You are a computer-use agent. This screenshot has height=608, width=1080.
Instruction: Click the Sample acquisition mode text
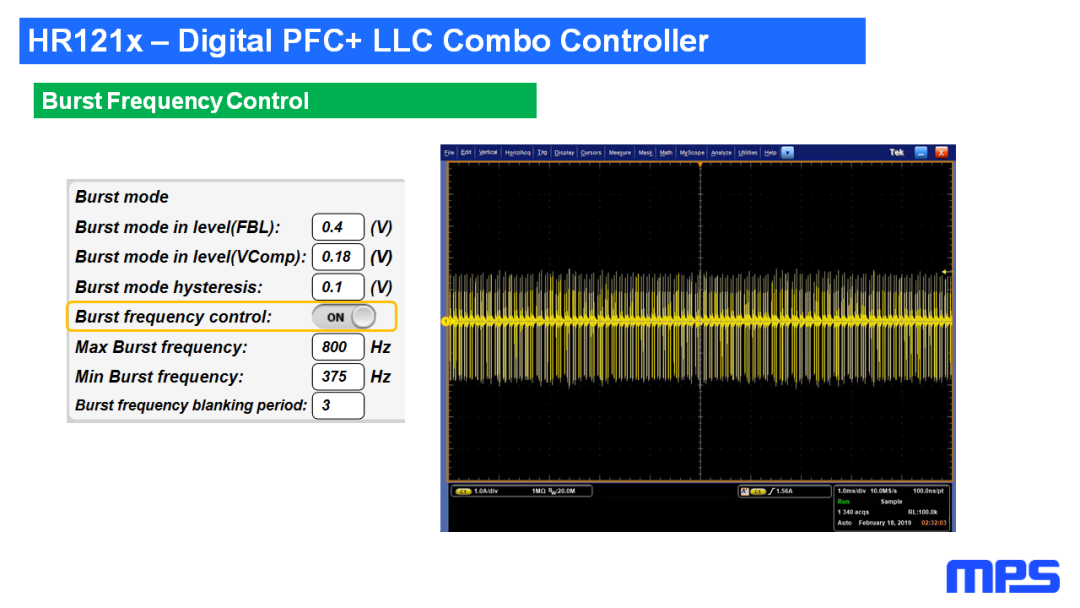point(891,502)
